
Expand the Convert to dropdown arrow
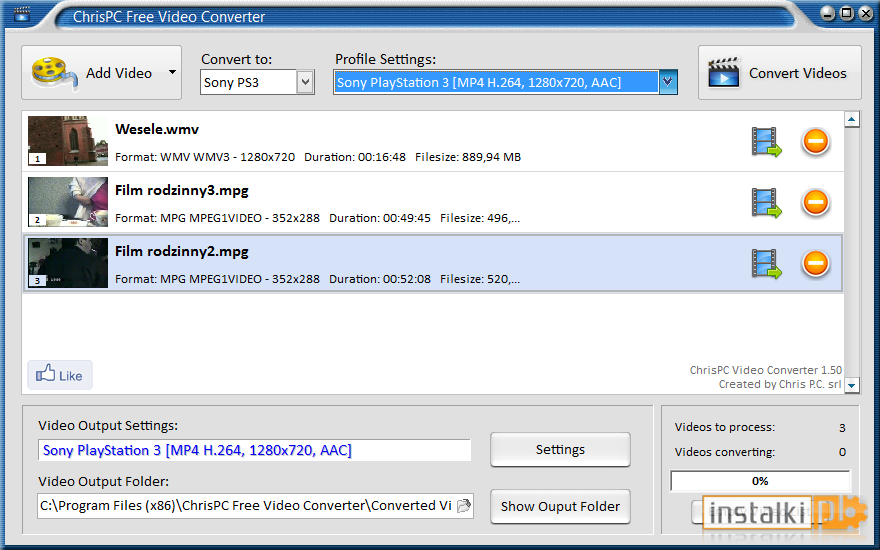(305, 82)
